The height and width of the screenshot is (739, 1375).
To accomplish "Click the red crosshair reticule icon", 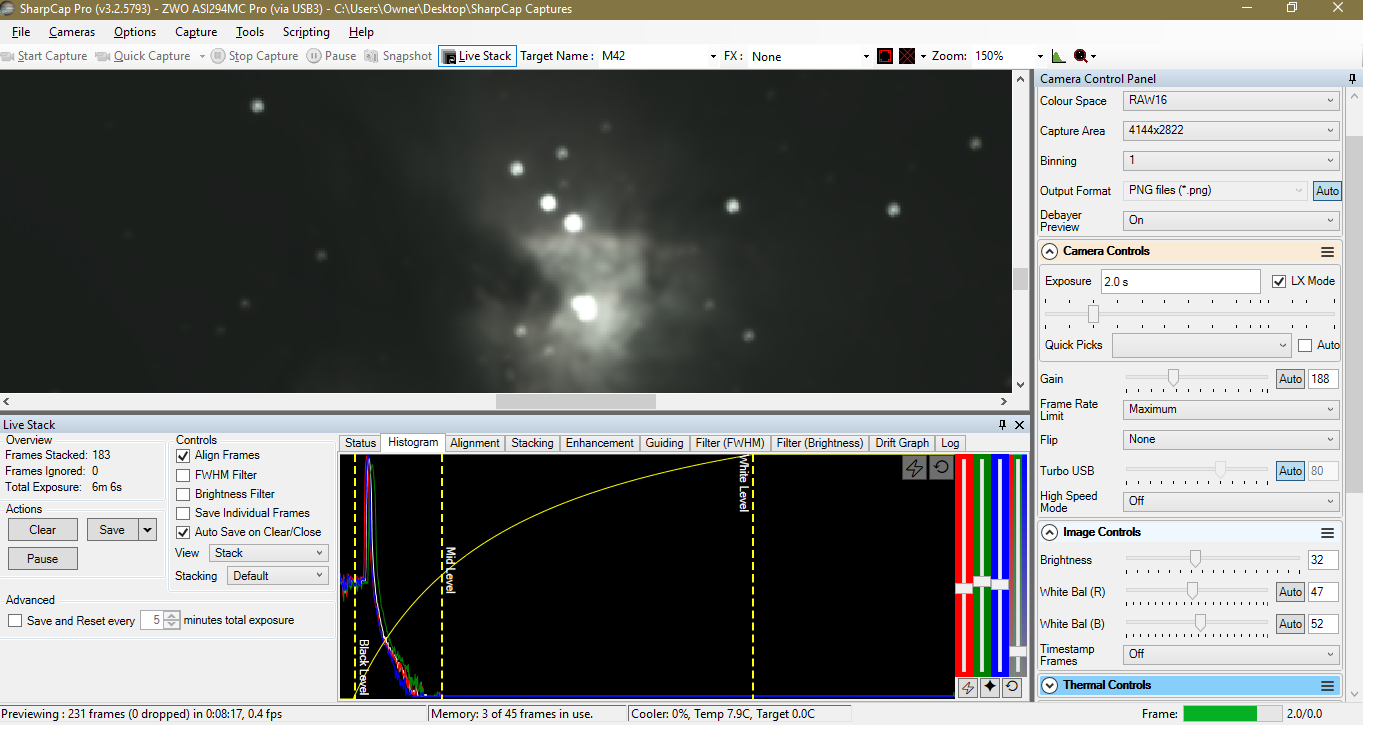I will pyautogui.click(x=907, y=56).
